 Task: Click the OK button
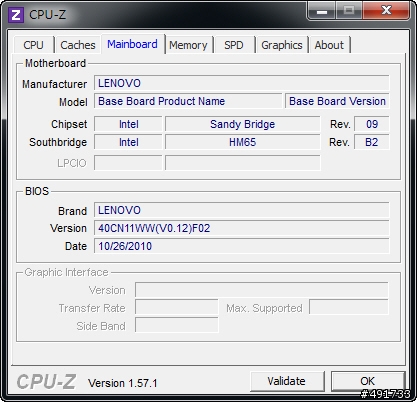[368, 381]
